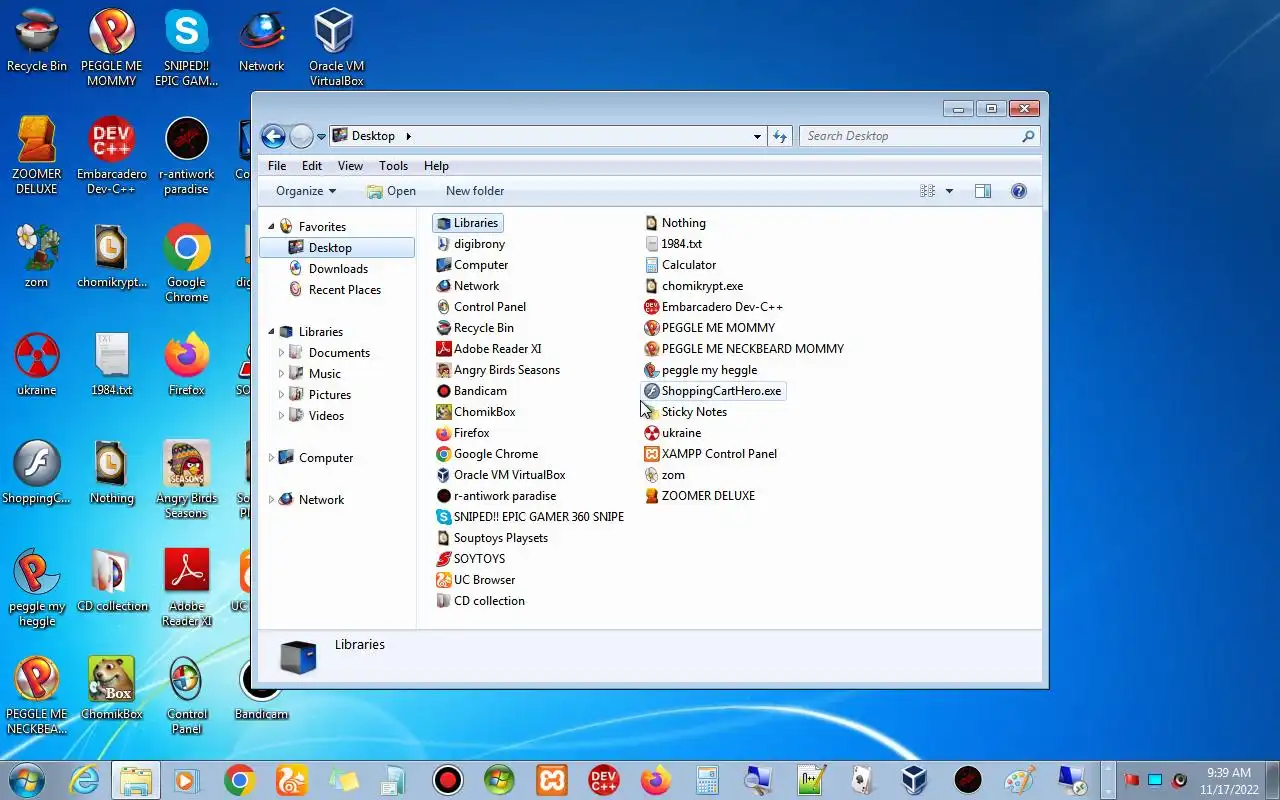Collapse the Libraries tree group
This screenshot has width=1280, height=800.
tap(271, 332)
